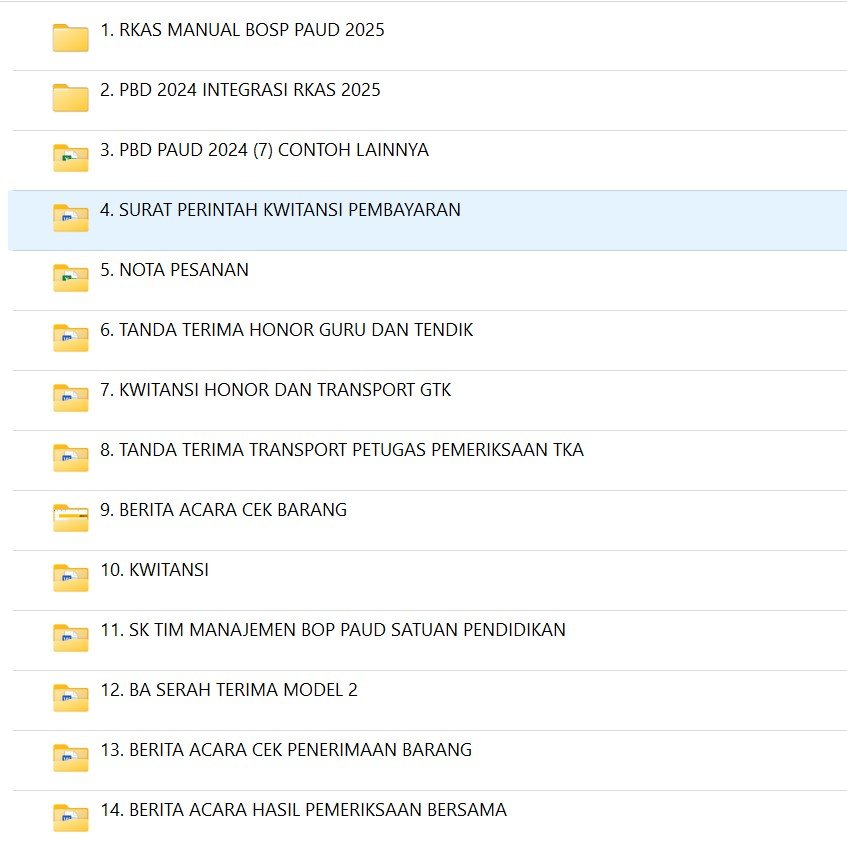Click folder icon for BA SERAH TERIMA MODEL 2
Screen dimensions: 847x852
[71, 698]
